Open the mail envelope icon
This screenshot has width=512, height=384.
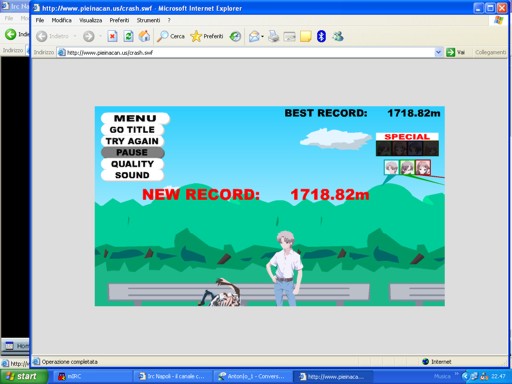(x=254, y=36)
